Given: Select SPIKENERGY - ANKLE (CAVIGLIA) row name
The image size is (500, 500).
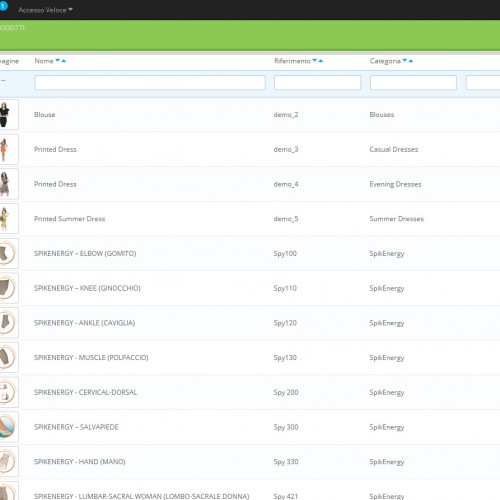Looking at the screenshot, I should [x=85, y=323].
